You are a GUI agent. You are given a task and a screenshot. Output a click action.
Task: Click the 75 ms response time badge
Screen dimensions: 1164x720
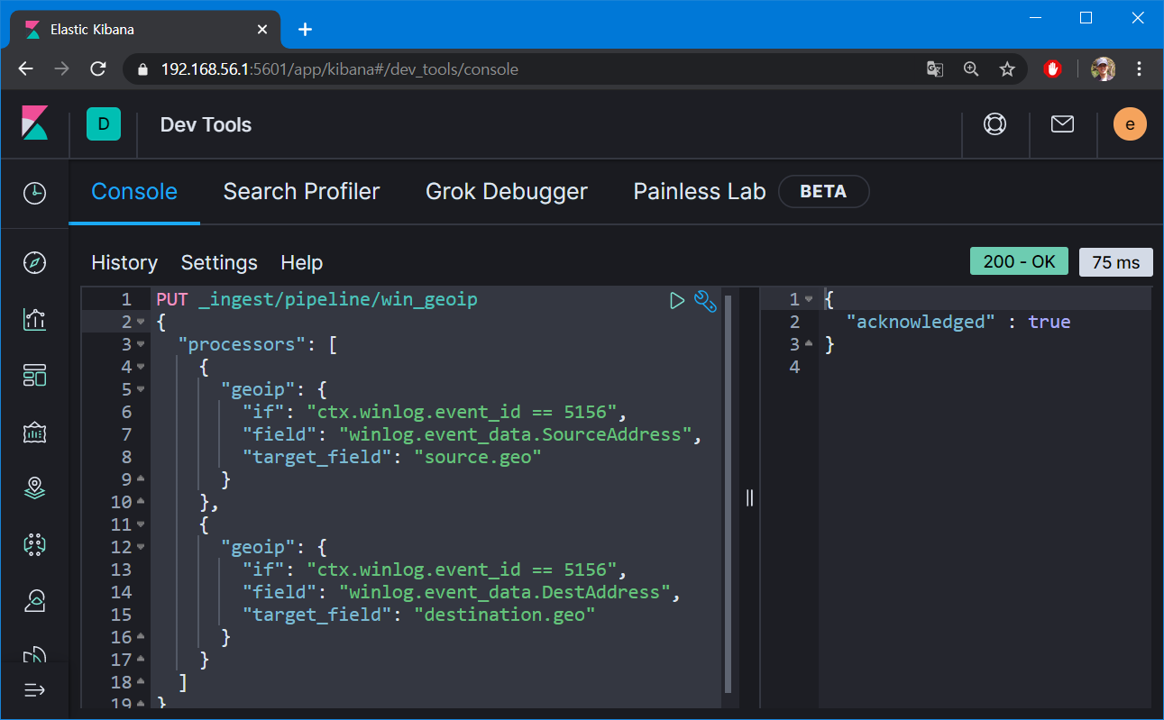(1115, 262)
